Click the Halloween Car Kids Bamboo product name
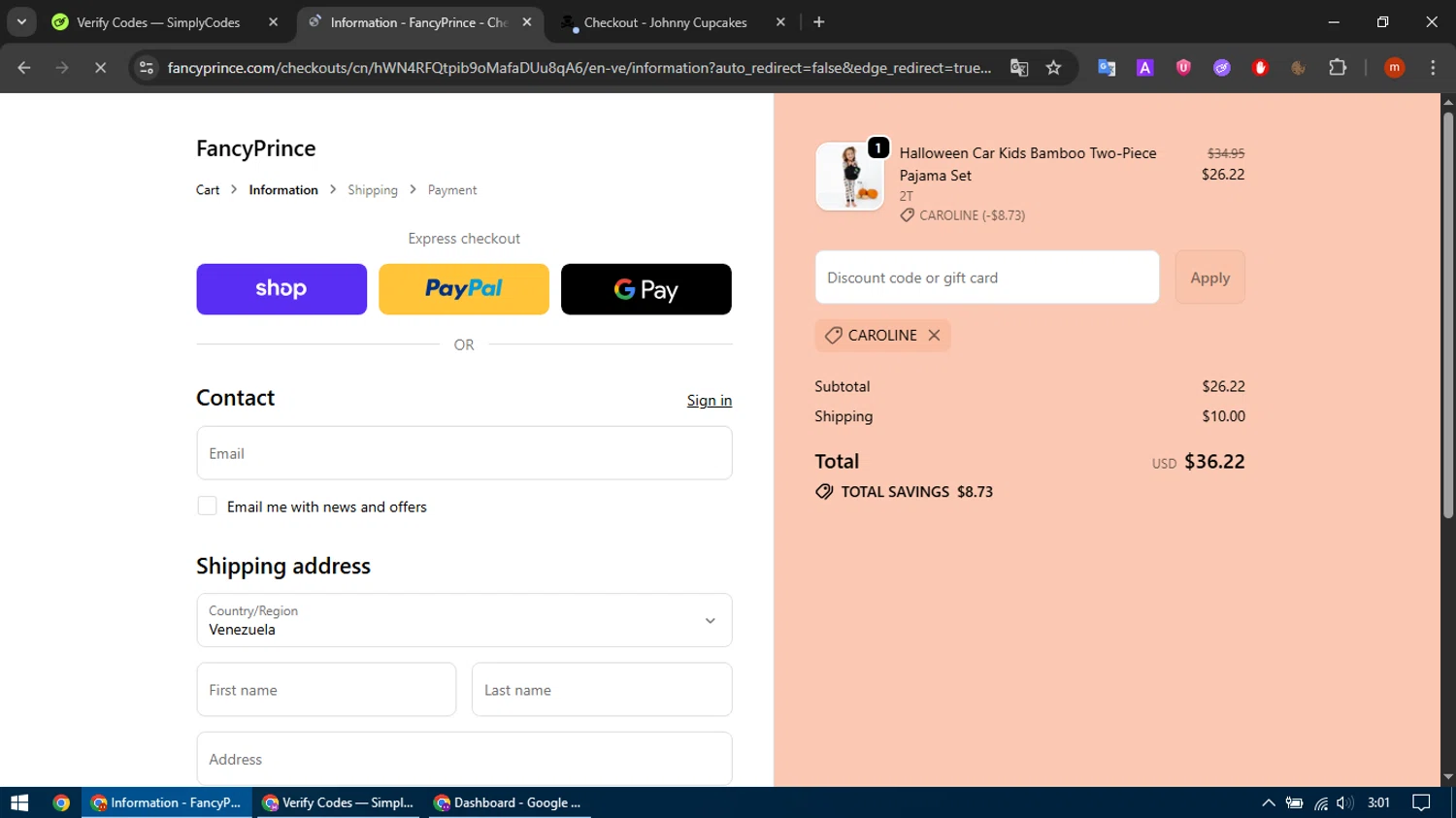The width and height of the screenshot is (1456, 818). click(1028, 164)
